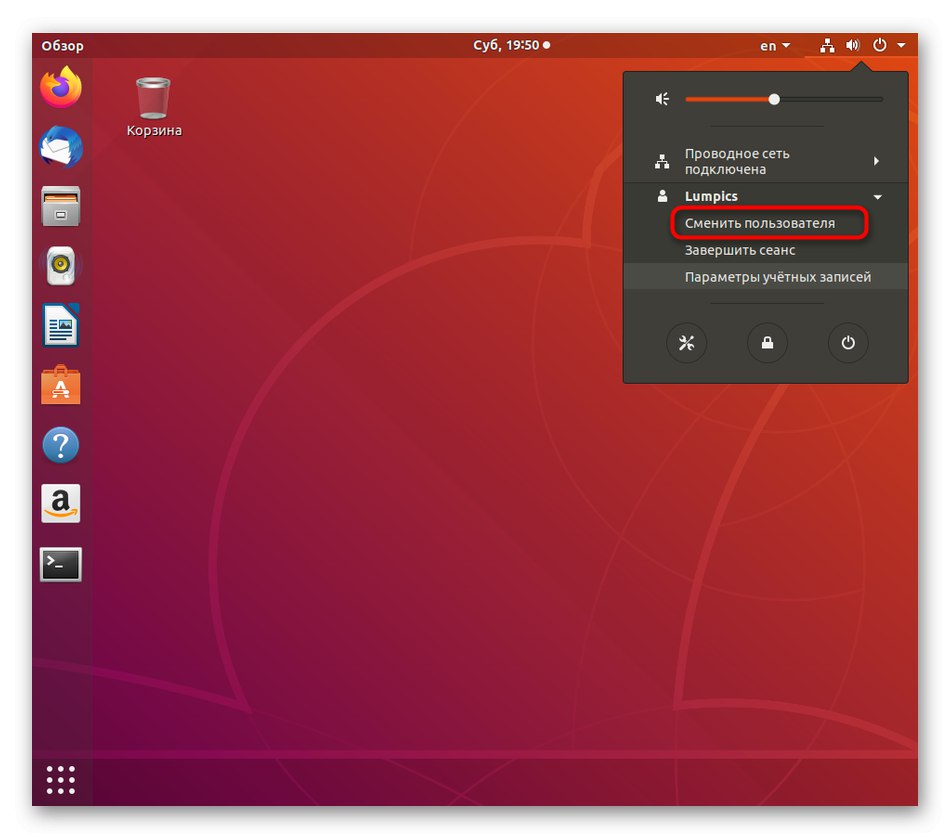950x838 pixels.
Task: Open the Обзор activities overview
Action: tap(62, 45)
